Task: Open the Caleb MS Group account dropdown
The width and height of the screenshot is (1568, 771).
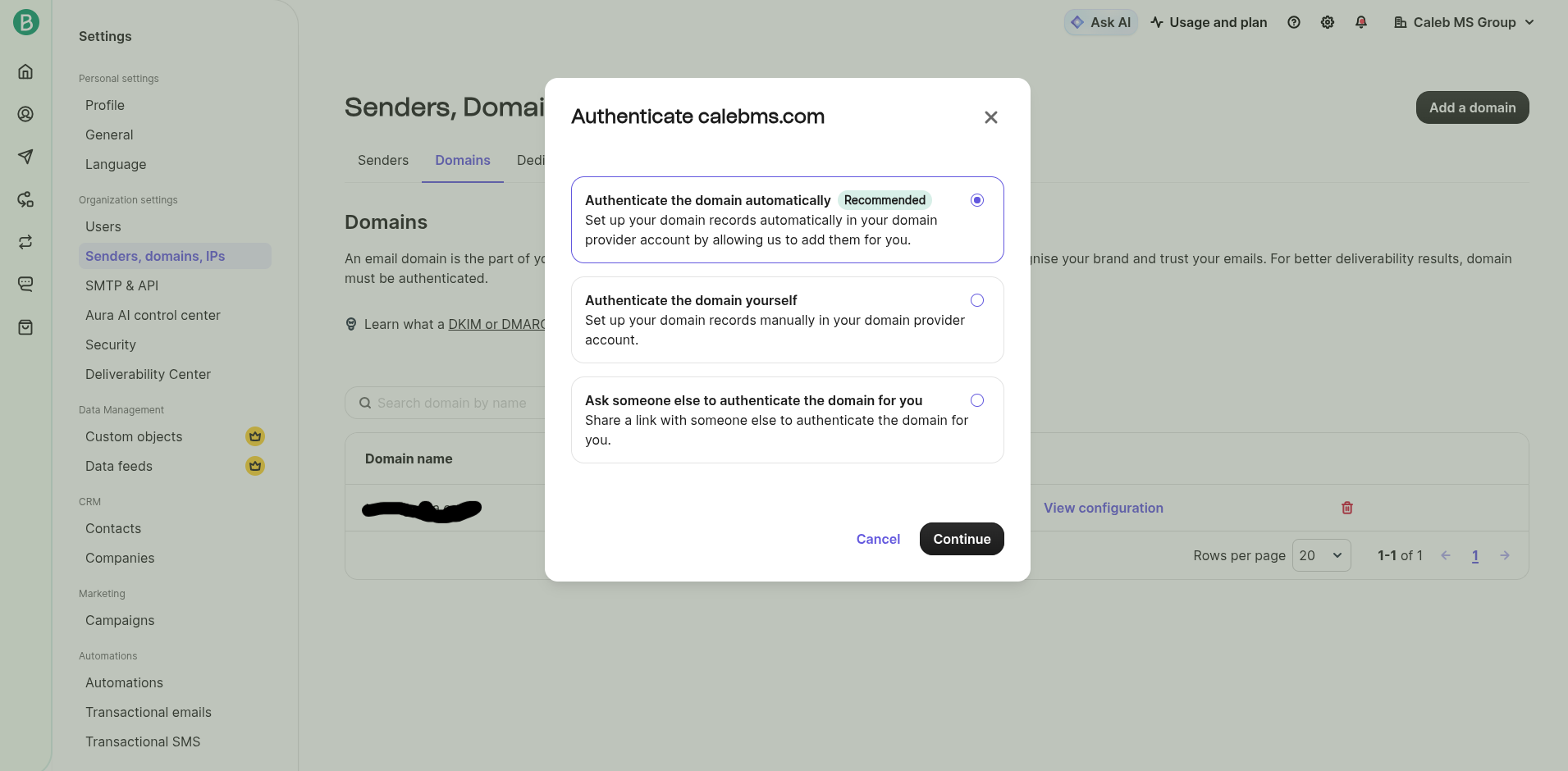Action: tap(1465, 22)
